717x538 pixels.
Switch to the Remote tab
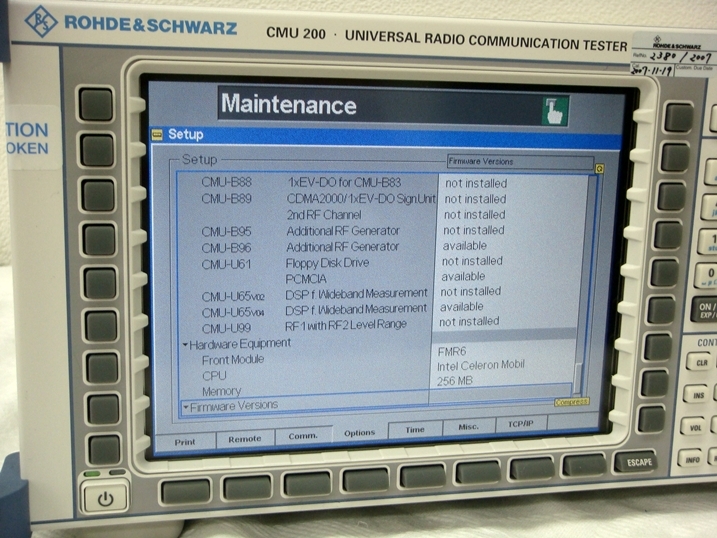245,439
